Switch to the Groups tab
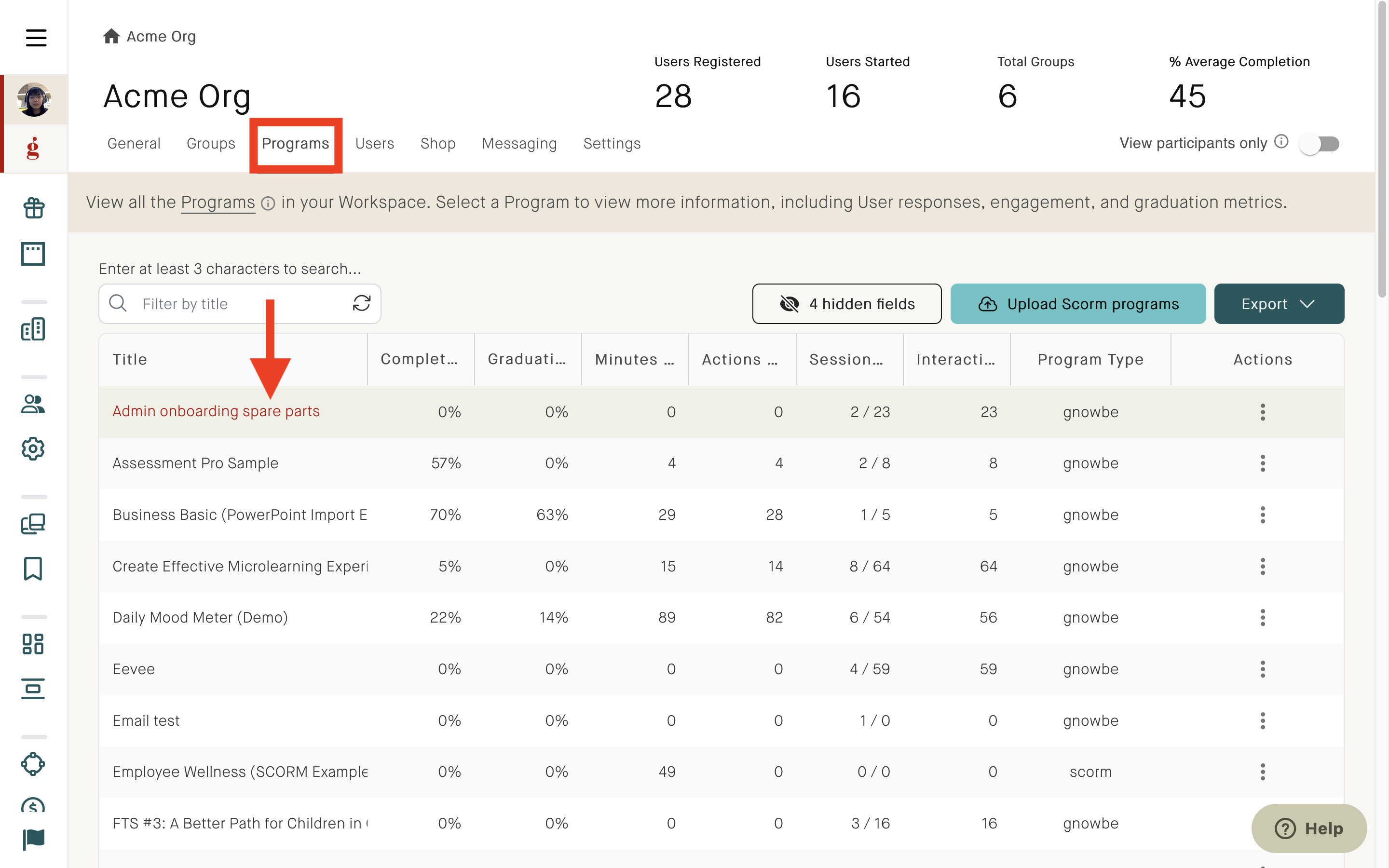 pos(211,144)
